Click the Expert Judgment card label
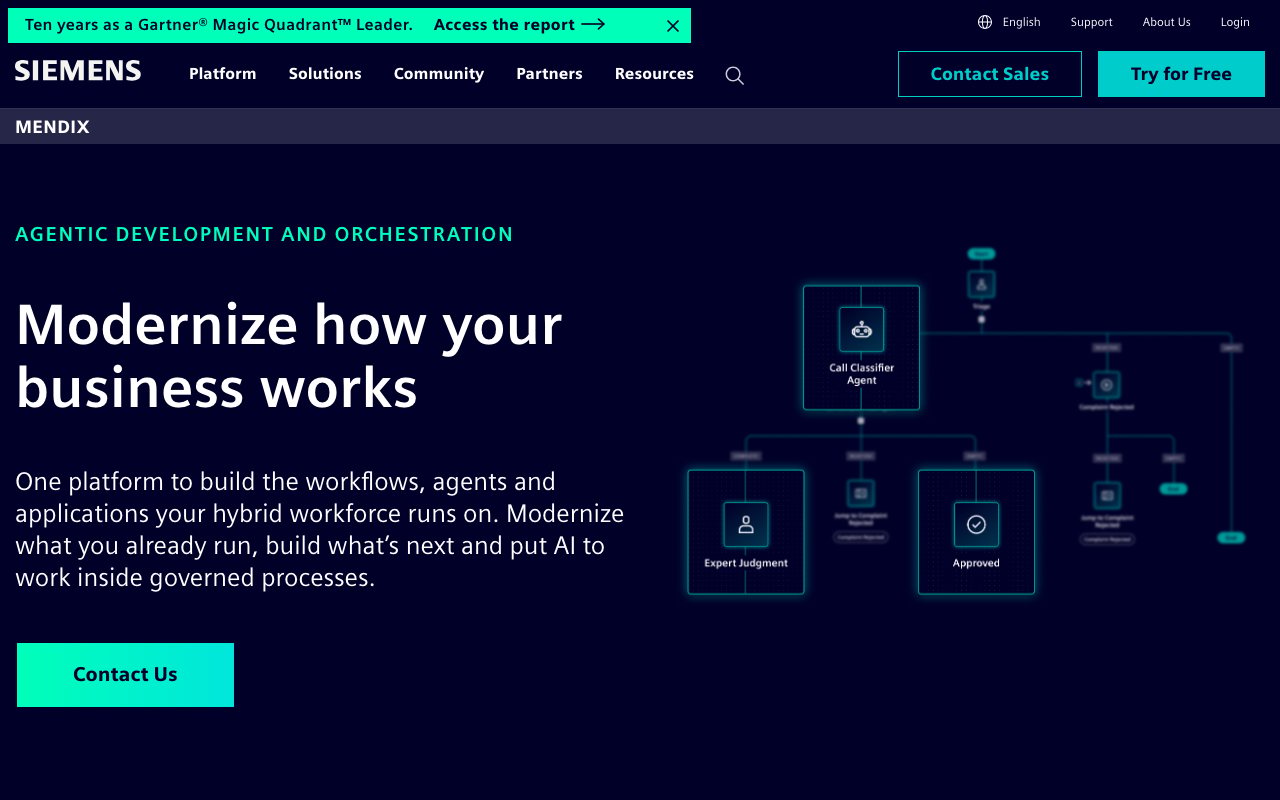This screenshot has height=800, width=1280. coord(746,563)
